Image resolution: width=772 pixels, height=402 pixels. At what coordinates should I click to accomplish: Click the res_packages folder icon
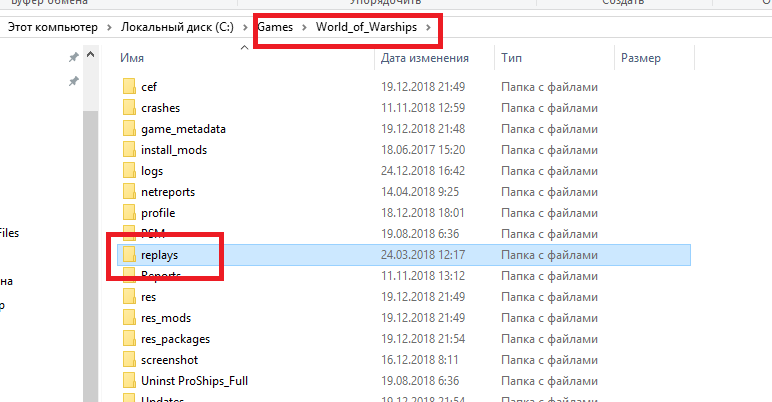pyautogui.click(x=129, y=339)
